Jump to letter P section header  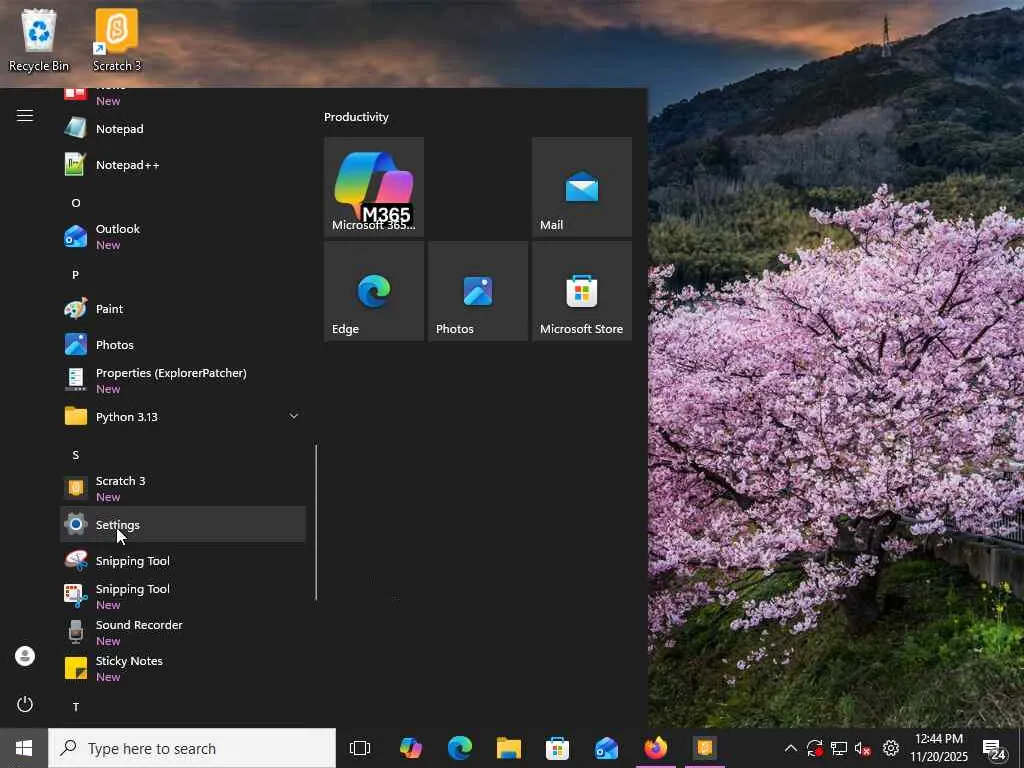pos(76,275)
